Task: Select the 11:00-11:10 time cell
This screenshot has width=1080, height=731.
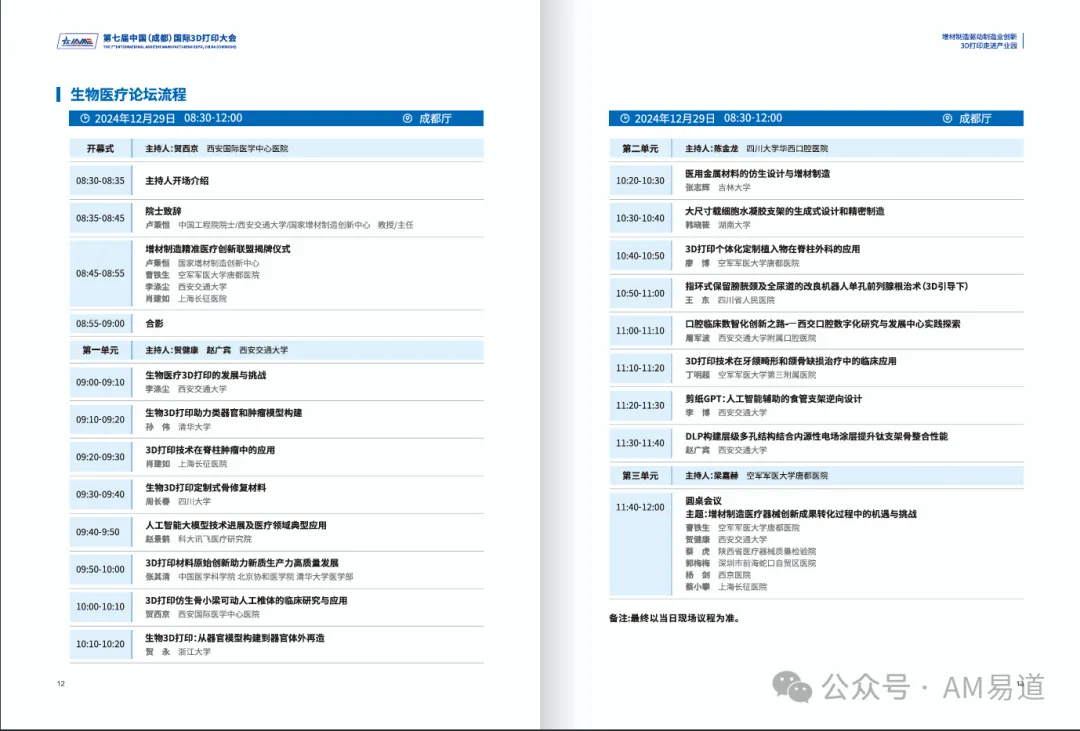Action: point(641,331)
